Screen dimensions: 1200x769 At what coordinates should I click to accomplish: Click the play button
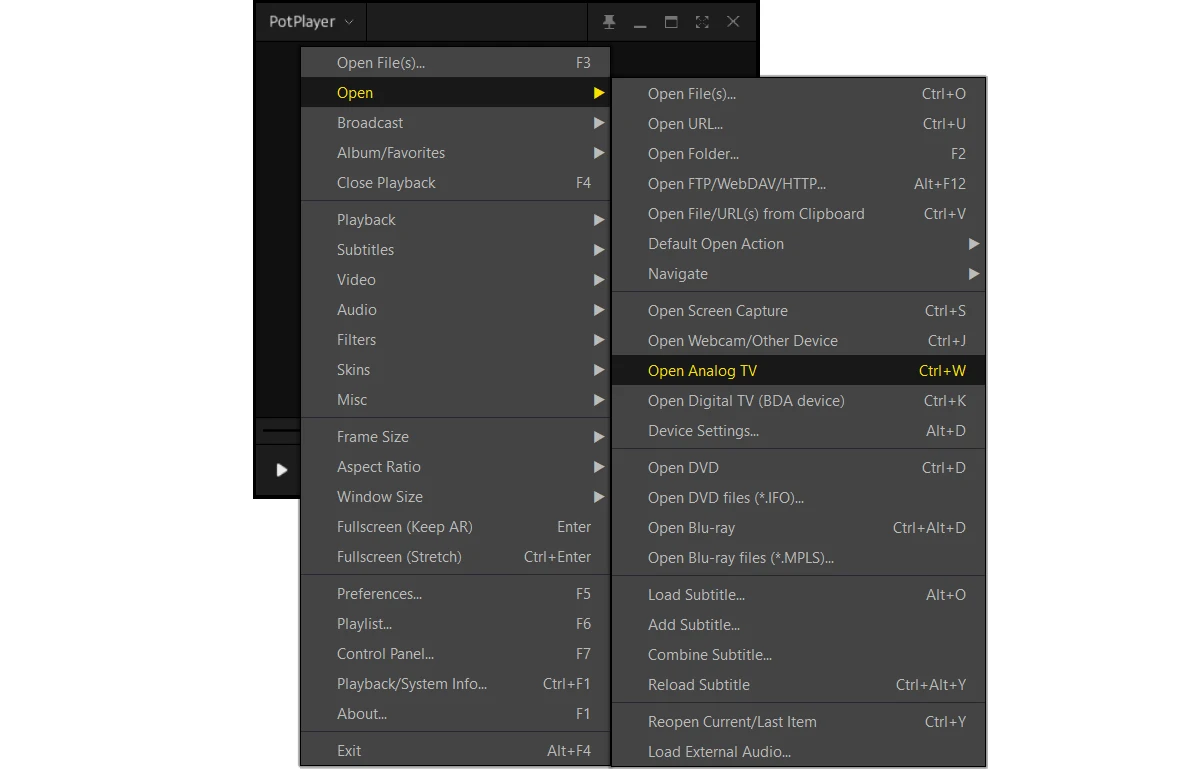click(x=282, y=469)
